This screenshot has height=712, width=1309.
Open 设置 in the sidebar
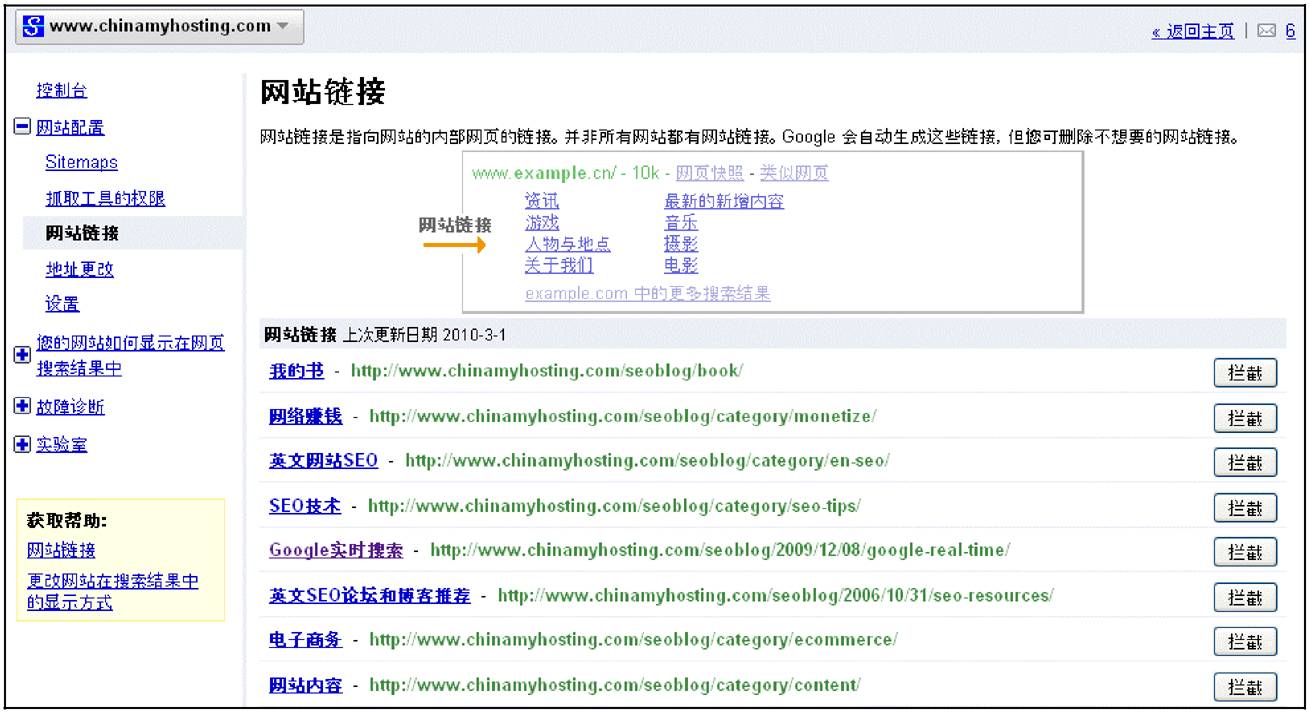(x=63, y=304)
